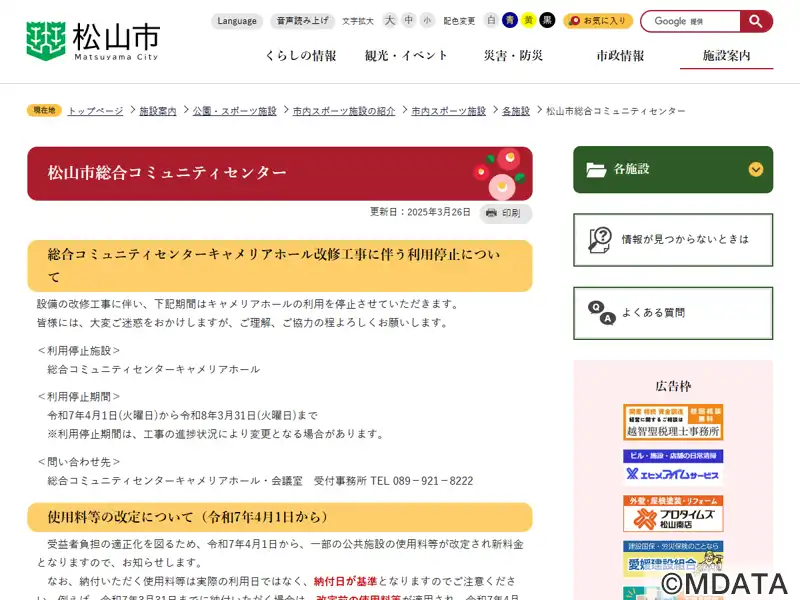This screenshot has height=600, width=800.
Task: Choose the blue 青 color scheme
Action: 510,20
